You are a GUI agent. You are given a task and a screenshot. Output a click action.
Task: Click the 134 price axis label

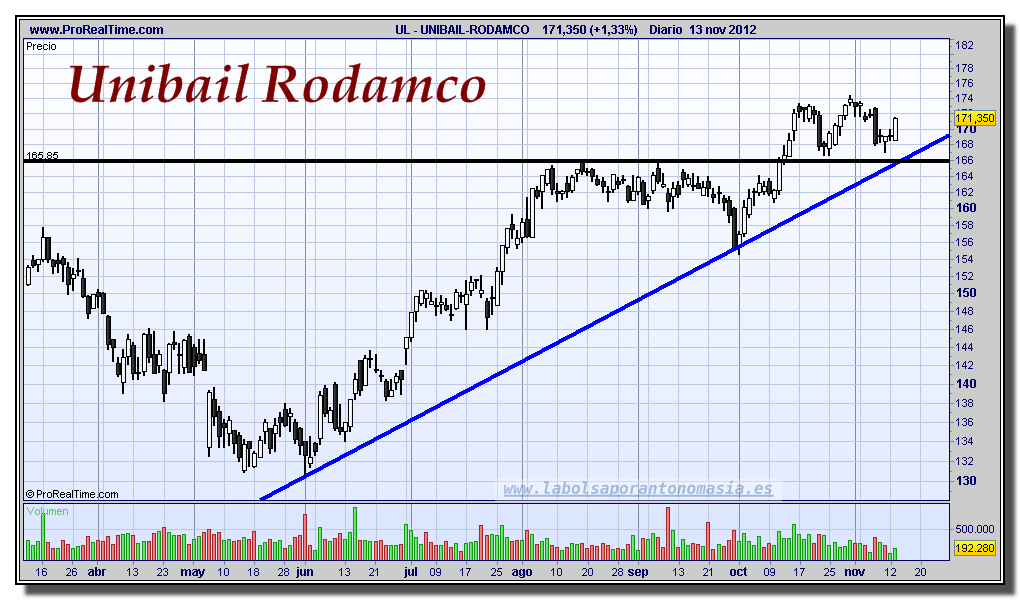coord(964,441)
